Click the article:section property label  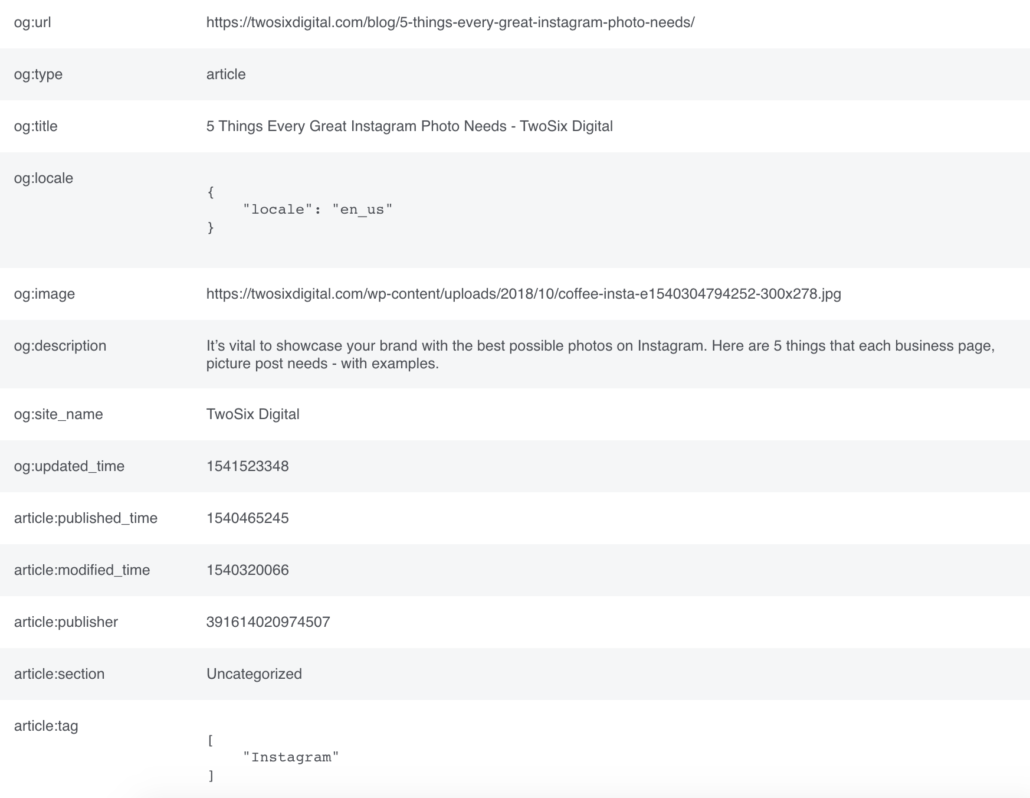point(59,674)
